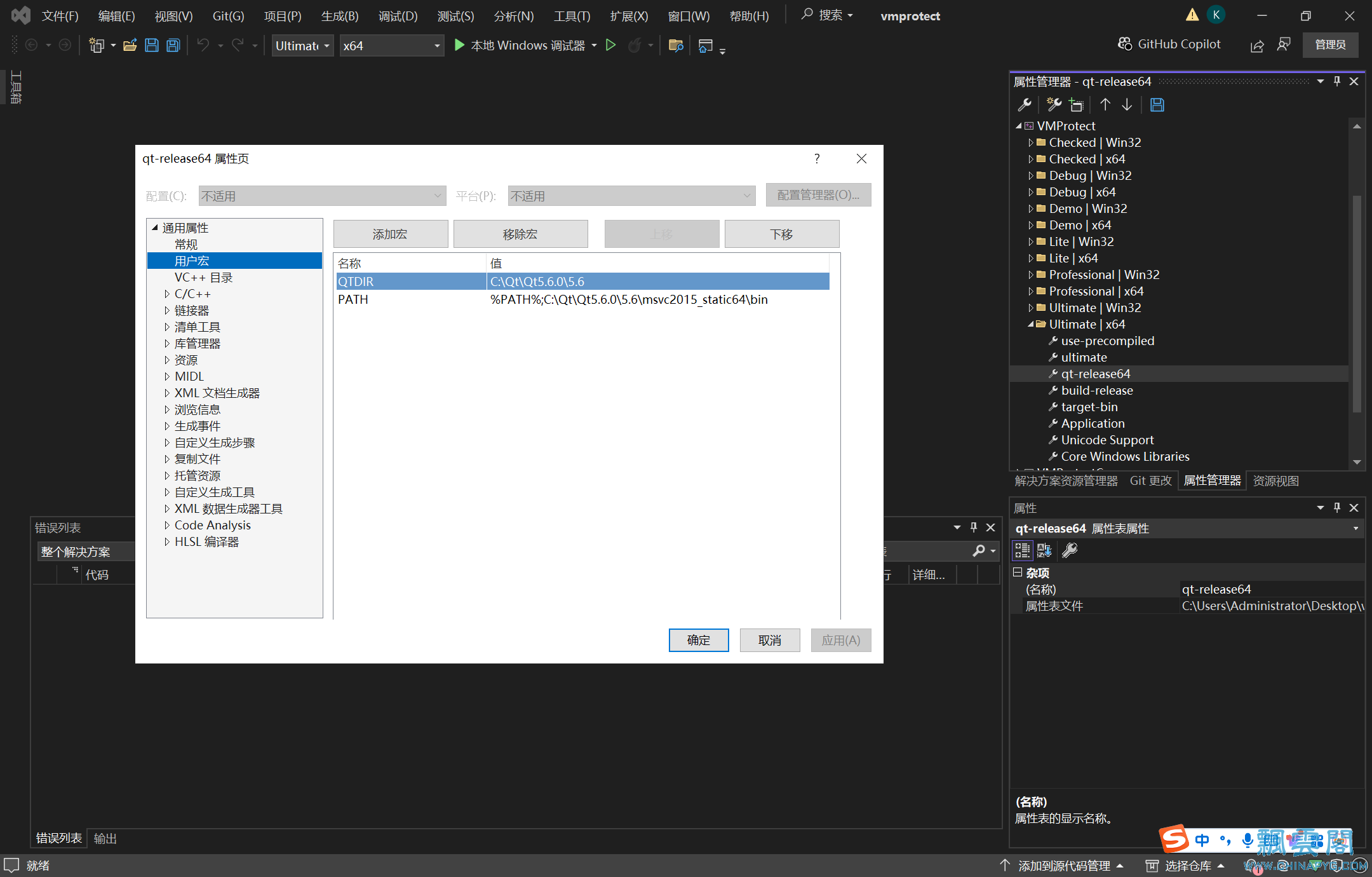The width and height of the screenshot is (1372, 877).
Task: Expand the C/C++ node in dialog tree
Action: pyautogui.click(x=166, y=294)
